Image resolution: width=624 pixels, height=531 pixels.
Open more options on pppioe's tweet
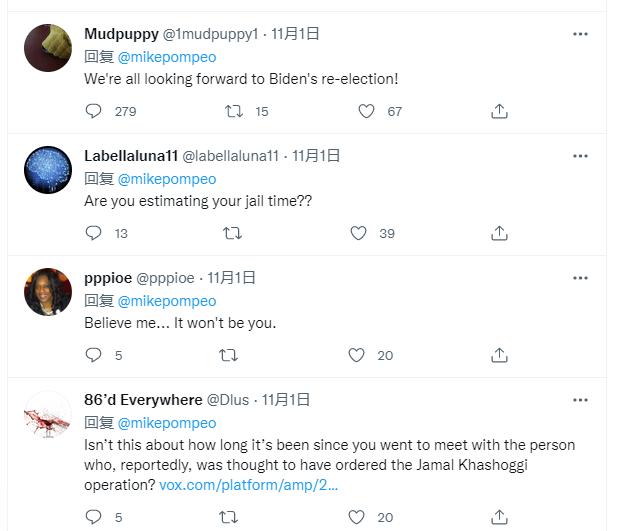pyautogui.click(x=580, y=278)
